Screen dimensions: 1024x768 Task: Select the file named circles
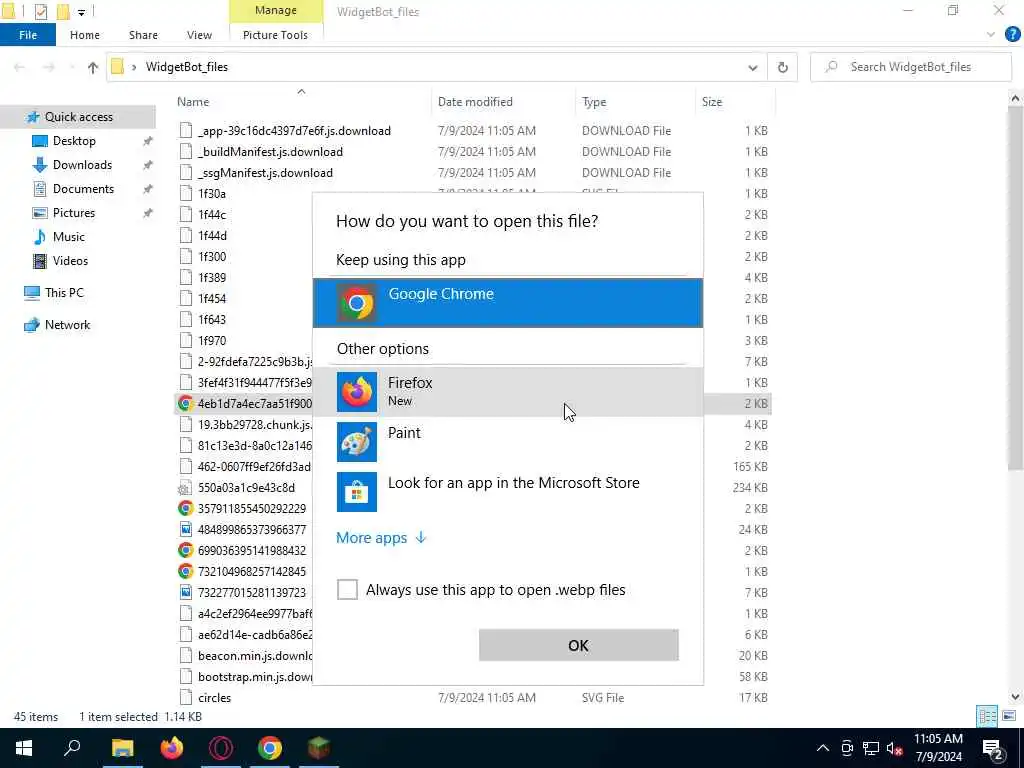click(x=214, y=697)
